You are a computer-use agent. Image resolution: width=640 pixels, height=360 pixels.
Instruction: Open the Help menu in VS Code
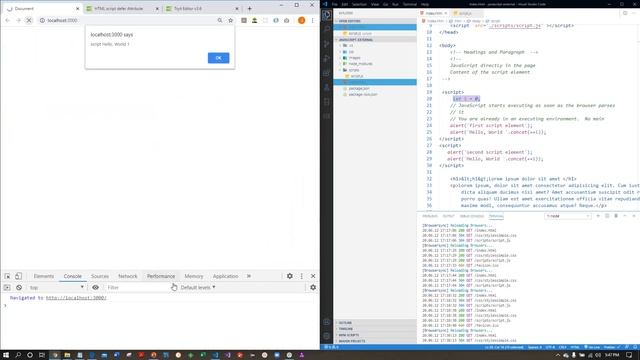point(425,4)
